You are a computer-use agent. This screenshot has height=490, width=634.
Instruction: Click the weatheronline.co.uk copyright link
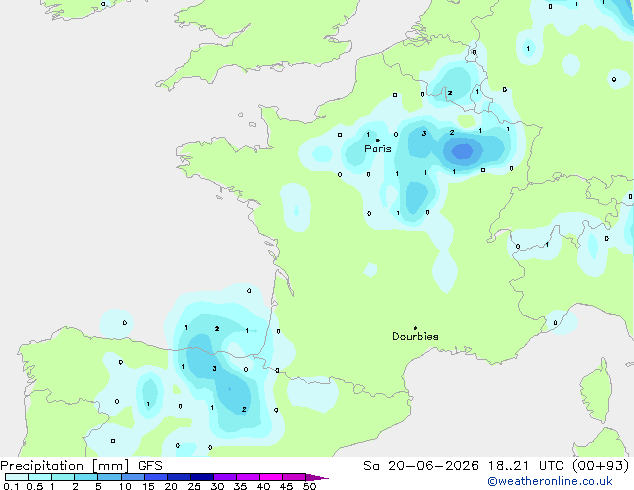[x=550, y=481]
